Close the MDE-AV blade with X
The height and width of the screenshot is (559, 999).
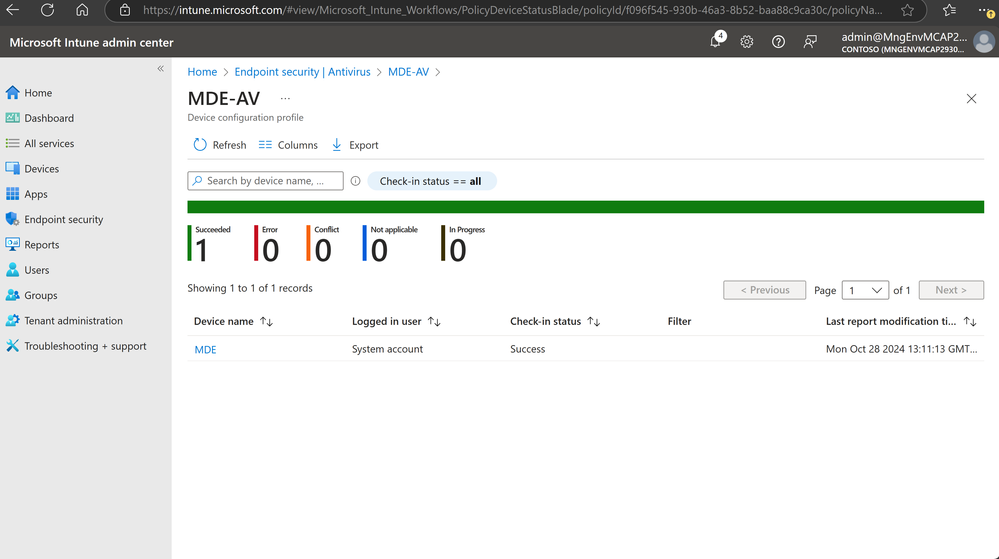point(971,99)
